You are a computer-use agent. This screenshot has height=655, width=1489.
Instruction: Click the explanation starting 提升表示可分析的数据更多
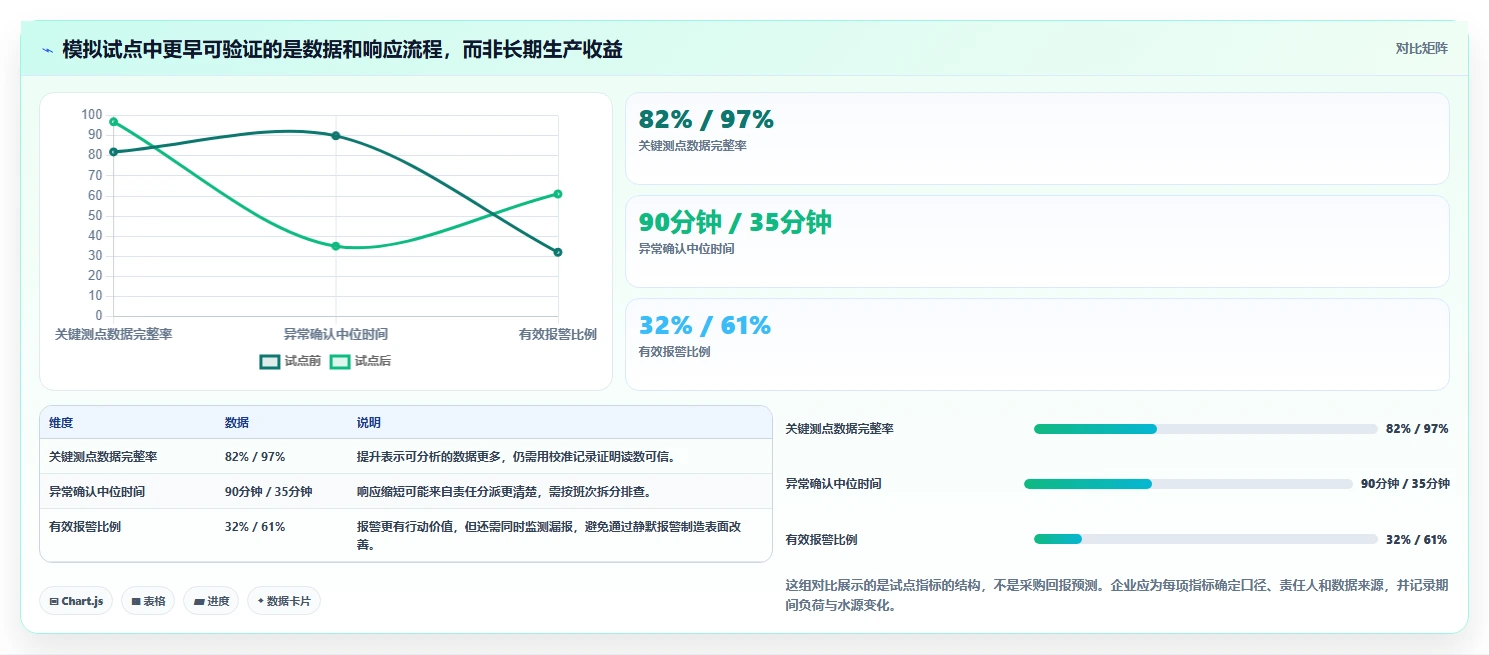[517, 457]
